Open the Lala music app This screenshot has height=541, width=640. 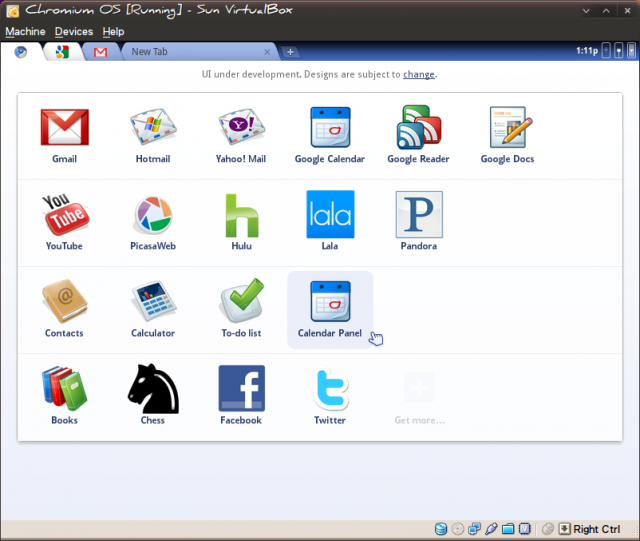point(330,214)
